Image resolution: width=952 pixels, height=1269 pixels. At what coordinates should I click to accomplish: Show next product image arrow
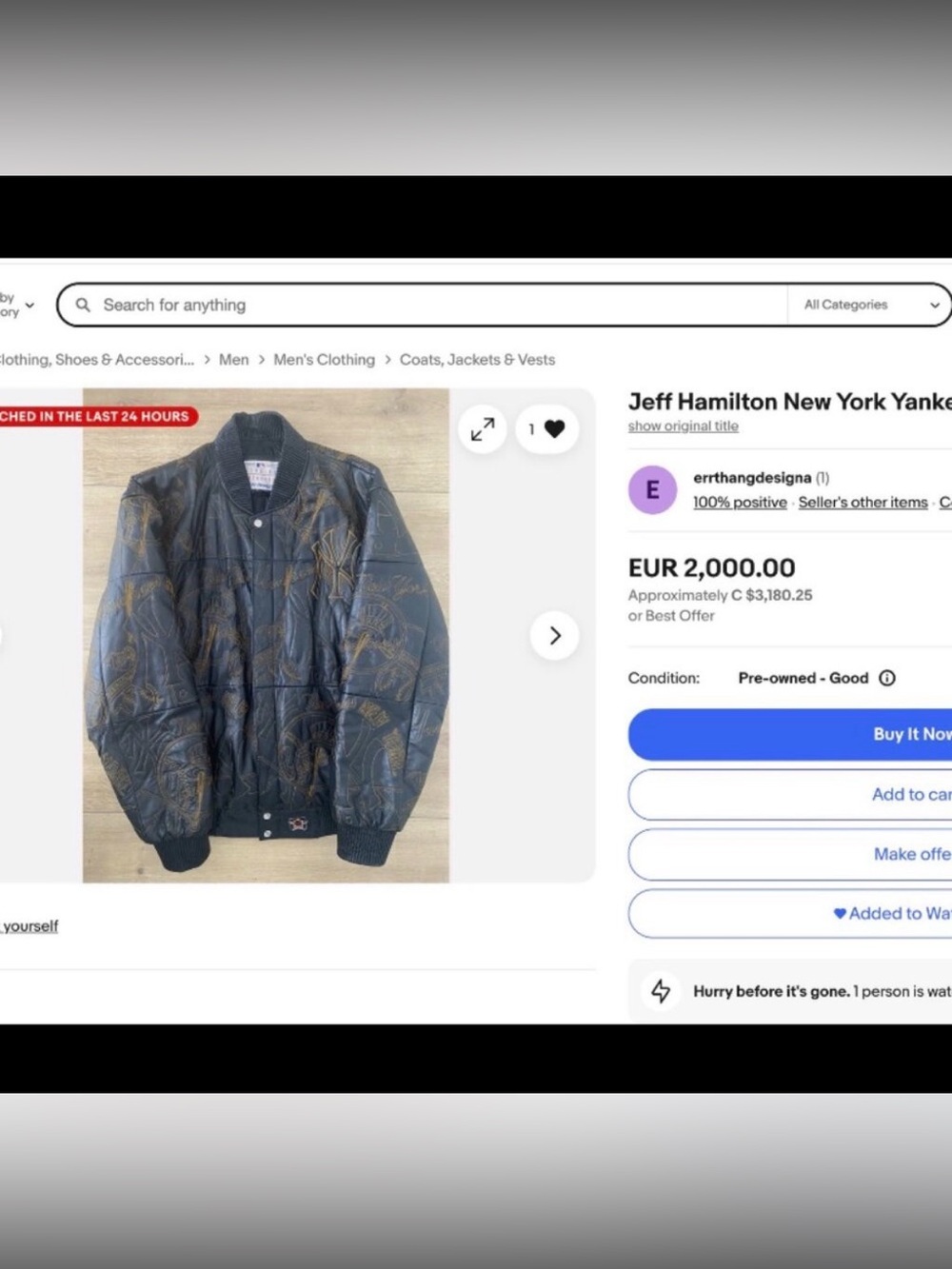tap(555, 635)
